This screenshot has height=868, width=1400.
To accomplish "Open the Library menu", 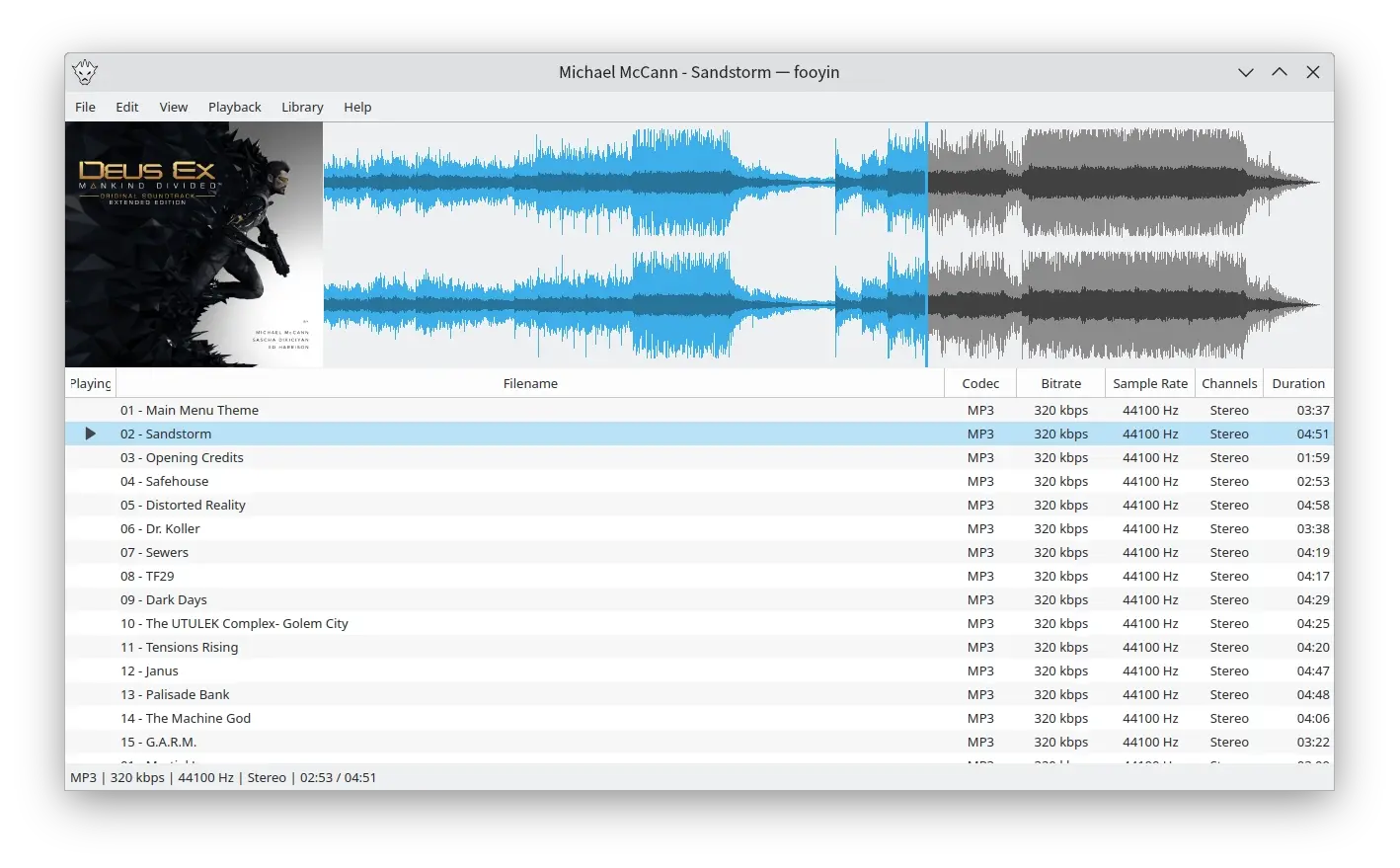I will (302, 107).
